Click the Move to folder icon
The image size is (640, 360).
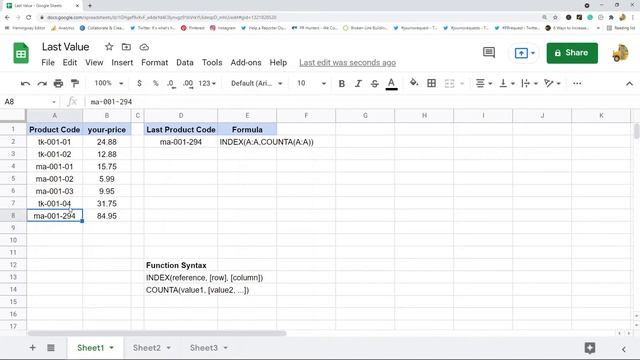coord(126,47)
